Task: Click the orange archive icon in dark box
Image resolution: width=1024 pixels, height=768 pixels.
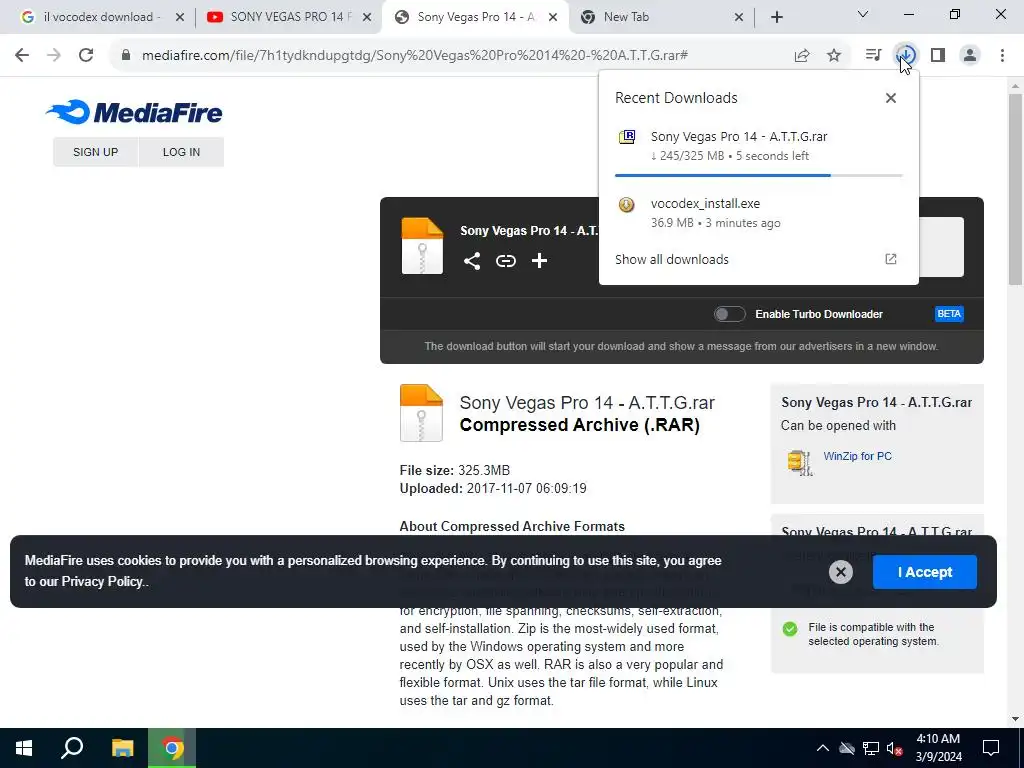Action: tap(422, 246)
